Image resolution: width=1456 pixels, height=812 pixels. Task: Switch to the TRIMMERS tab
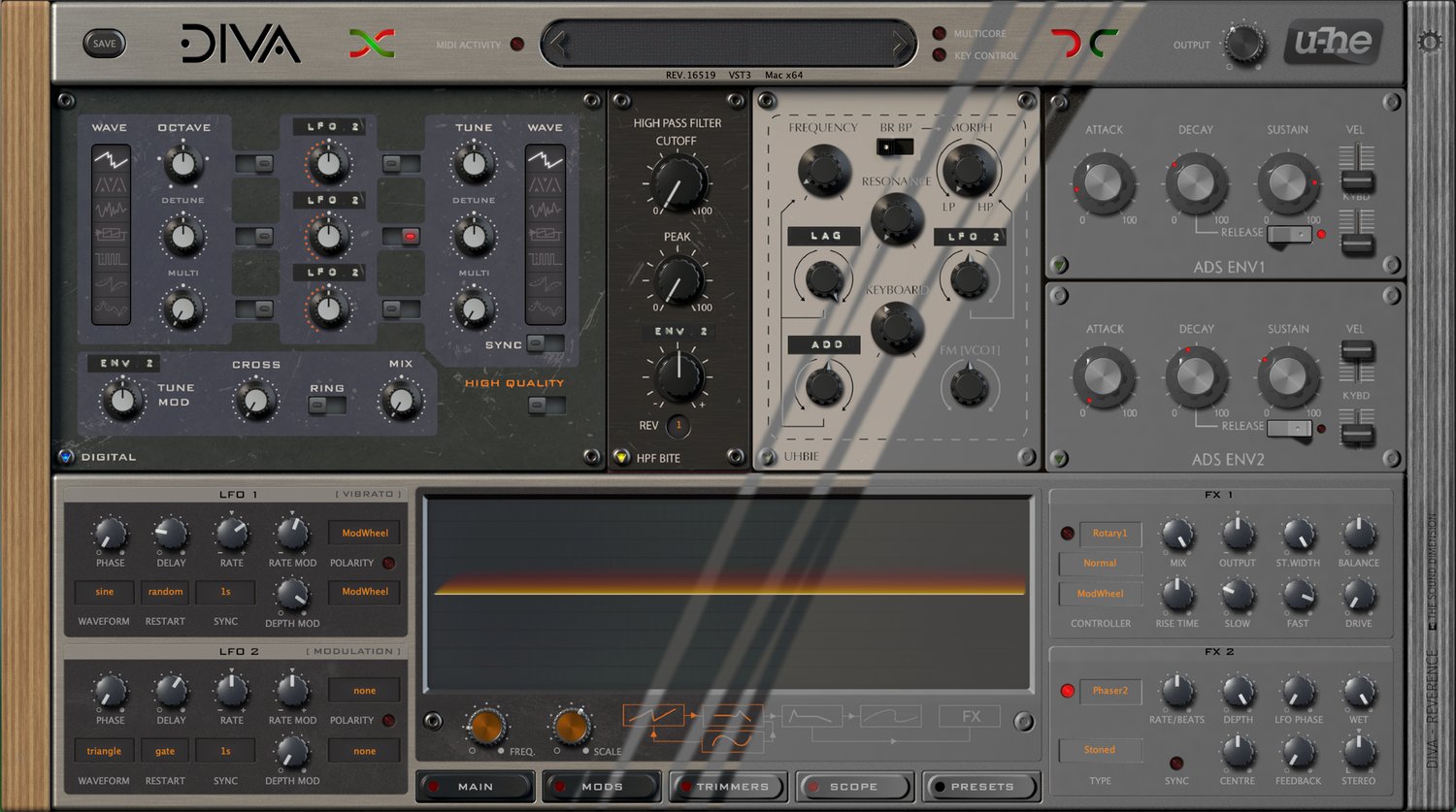click(x=728, y=786)
